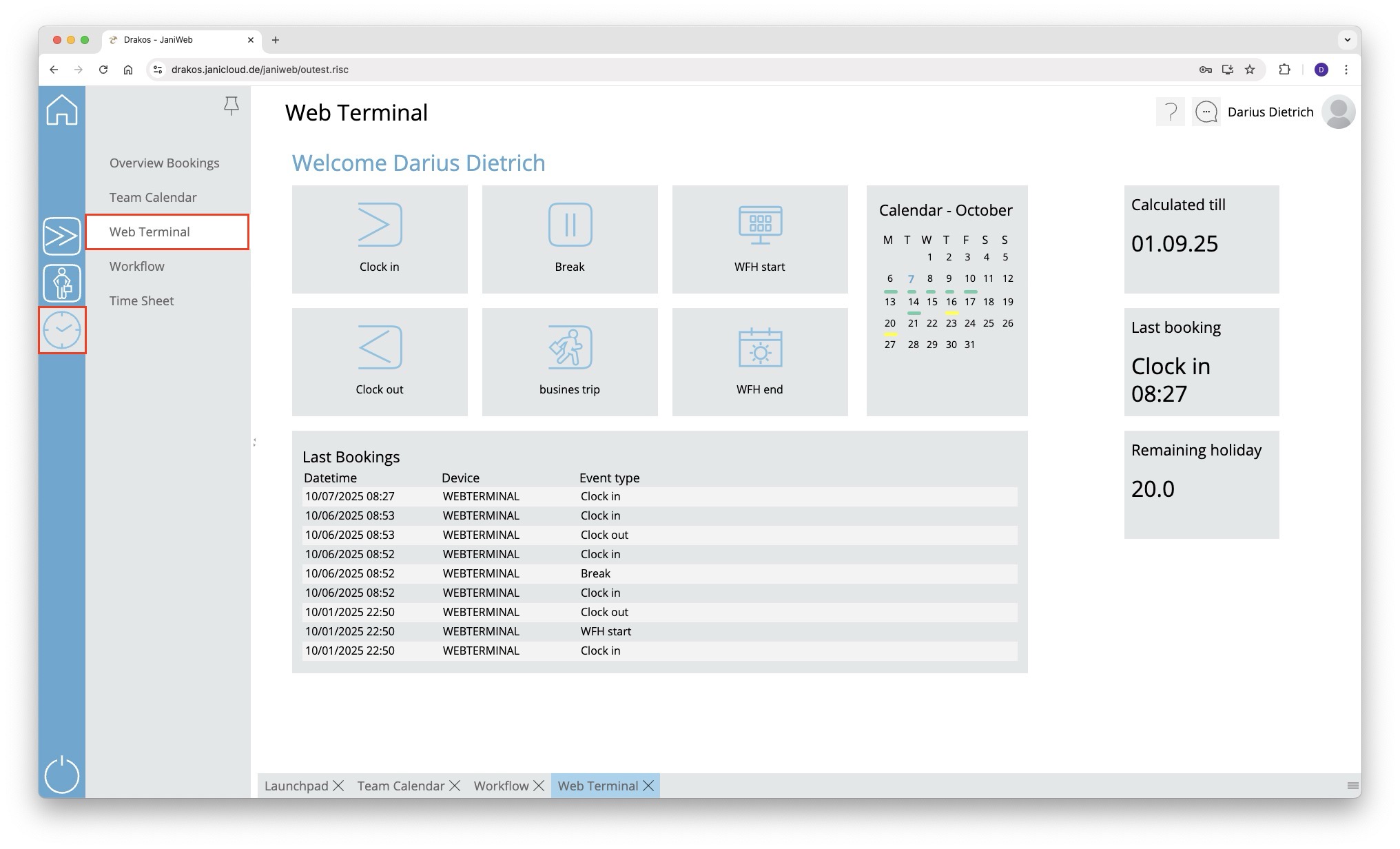Viewport: 1400px width, 849px height.
Task: Click the Clock in tile
Action: [379, 238]
